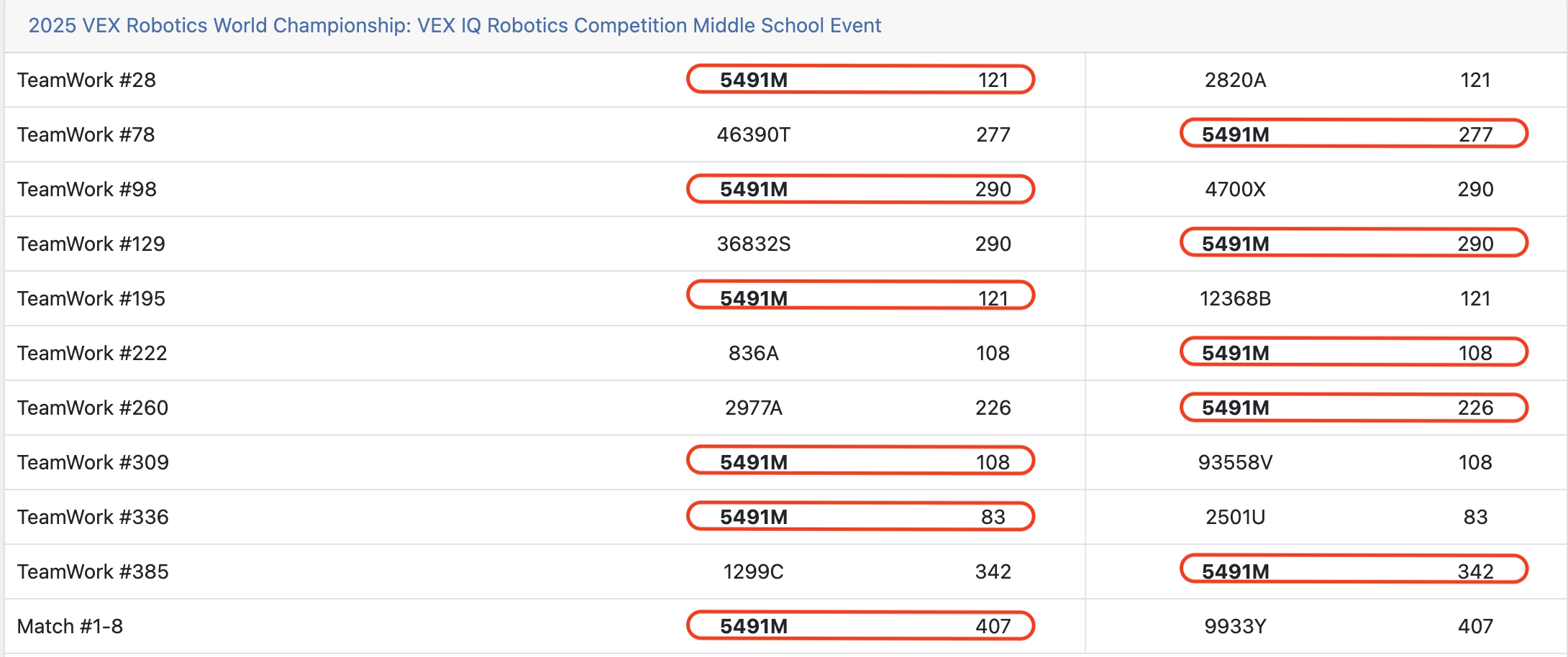The width and height of the screenshot is (1568, 657).
Task: Click the 342 score beside team 1299C
Action: coord(993,571)
